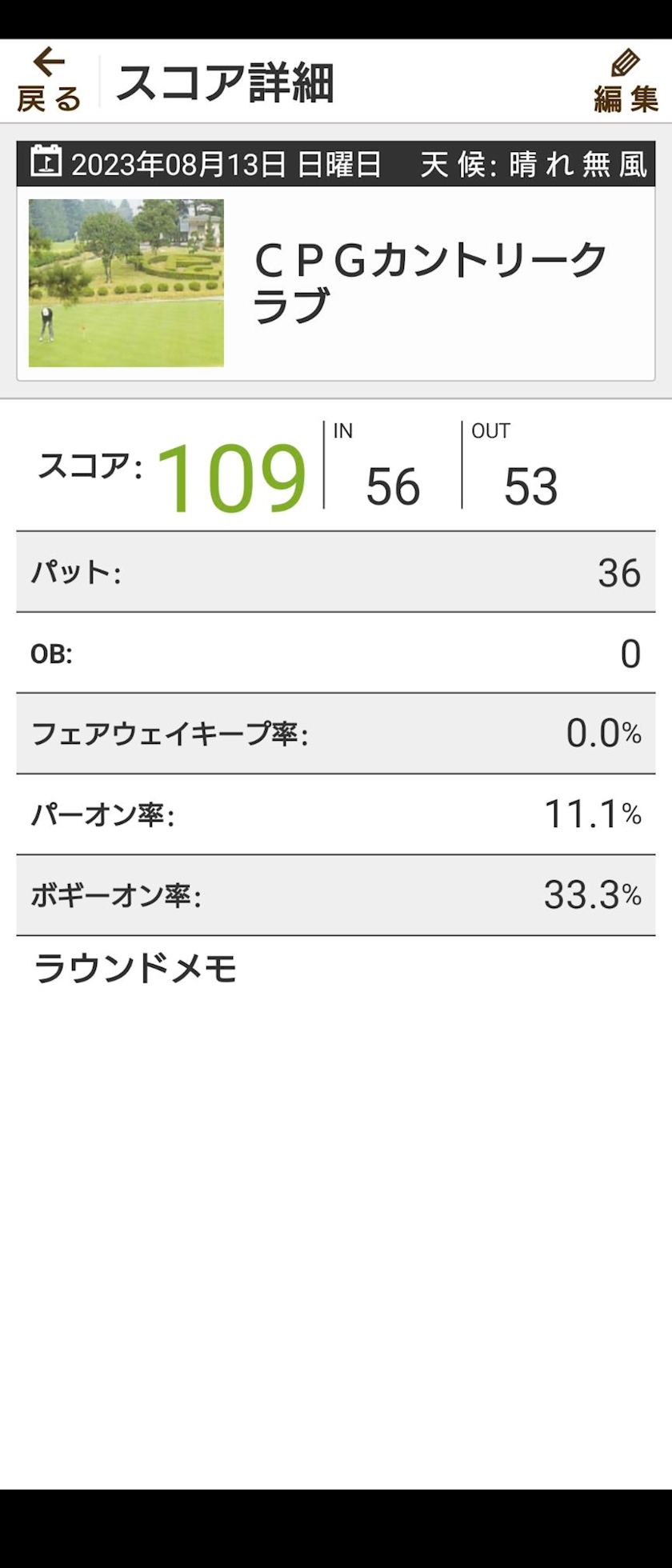
Task: Open the golf course thumbnail photo
Action: tap(126, 283)
